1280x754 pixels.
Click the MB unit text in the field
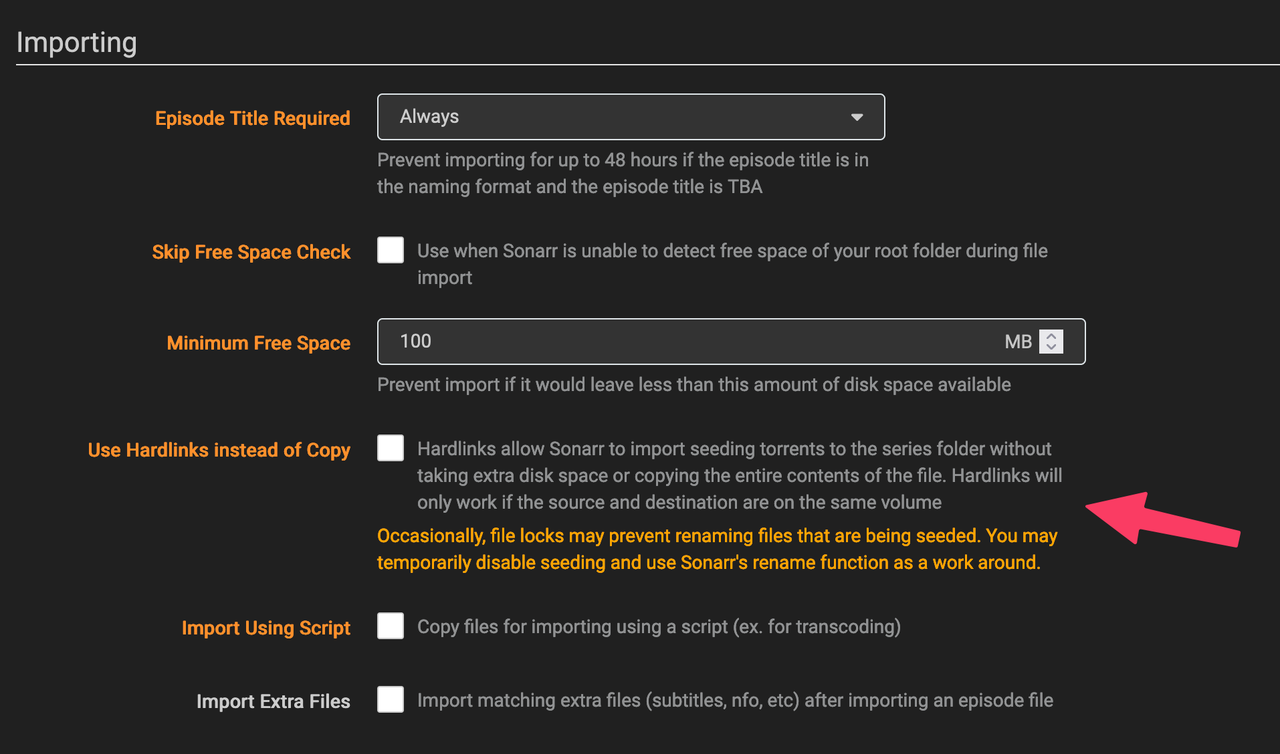(x=1018, y=341)
